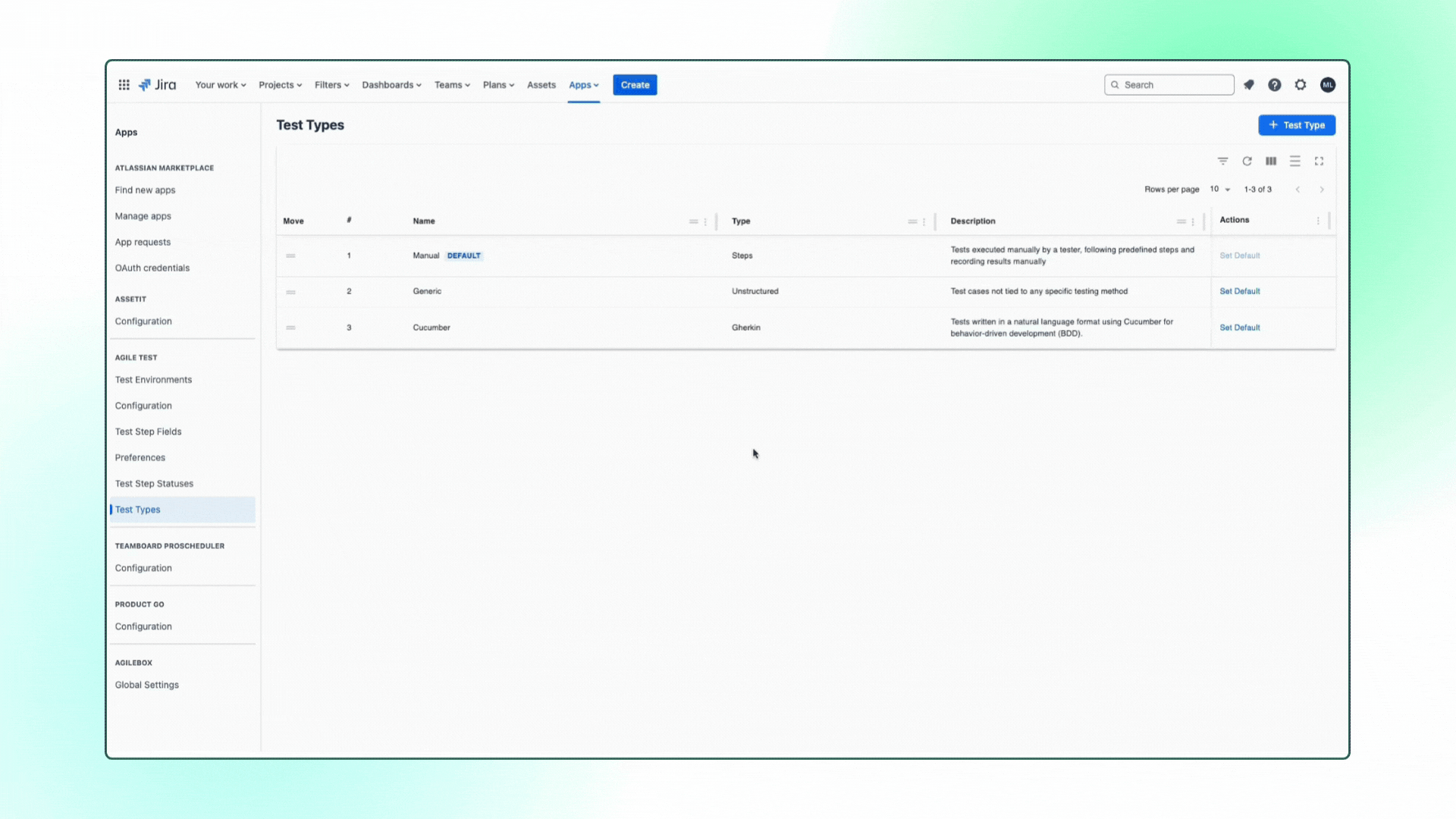Open the Atlassian app switcher grid
The width and height of the screenshot is (1456, 819).
click(124, 84)
